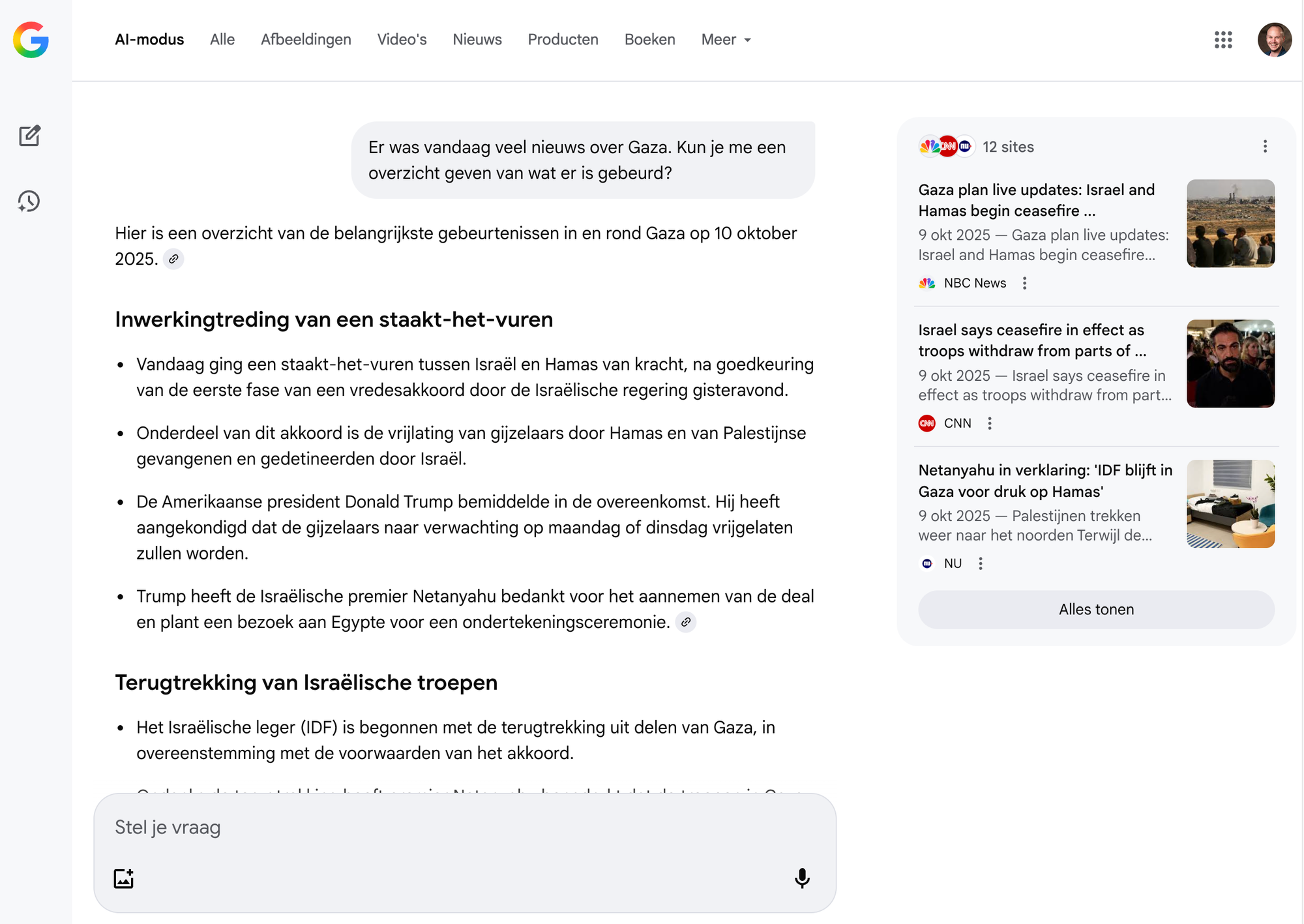Open options menu next to CNN
The image size is (1304, 924).
click(990, 423)
